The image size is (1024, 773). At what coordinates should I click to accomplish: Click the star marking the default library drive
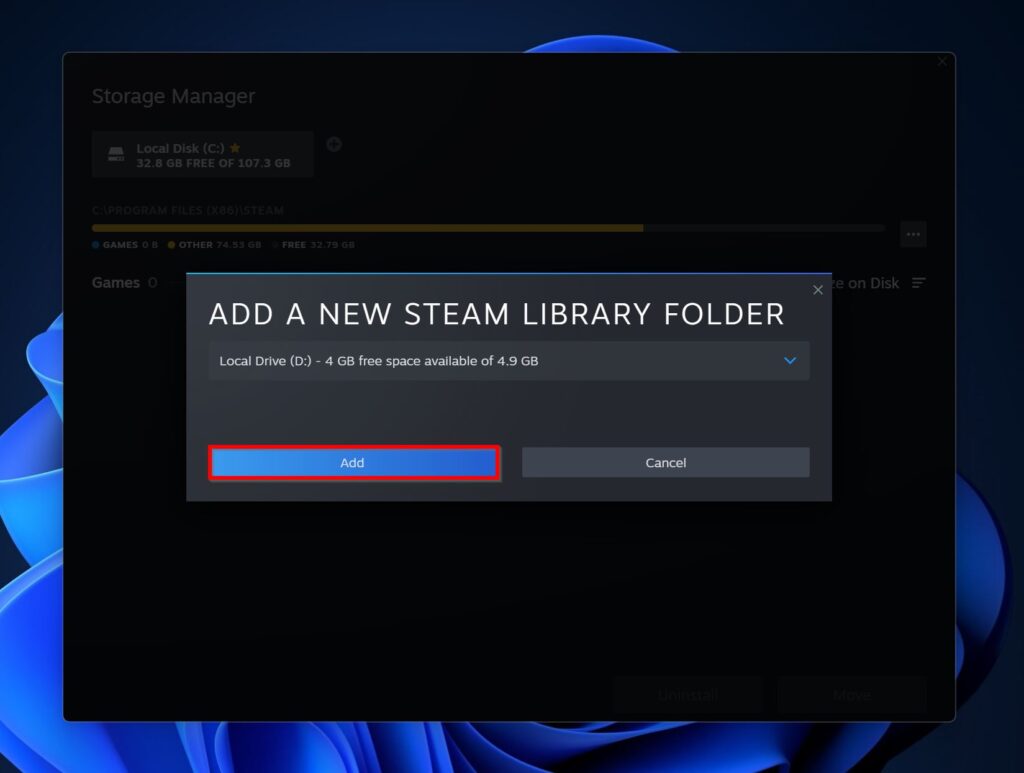[235, 147]
